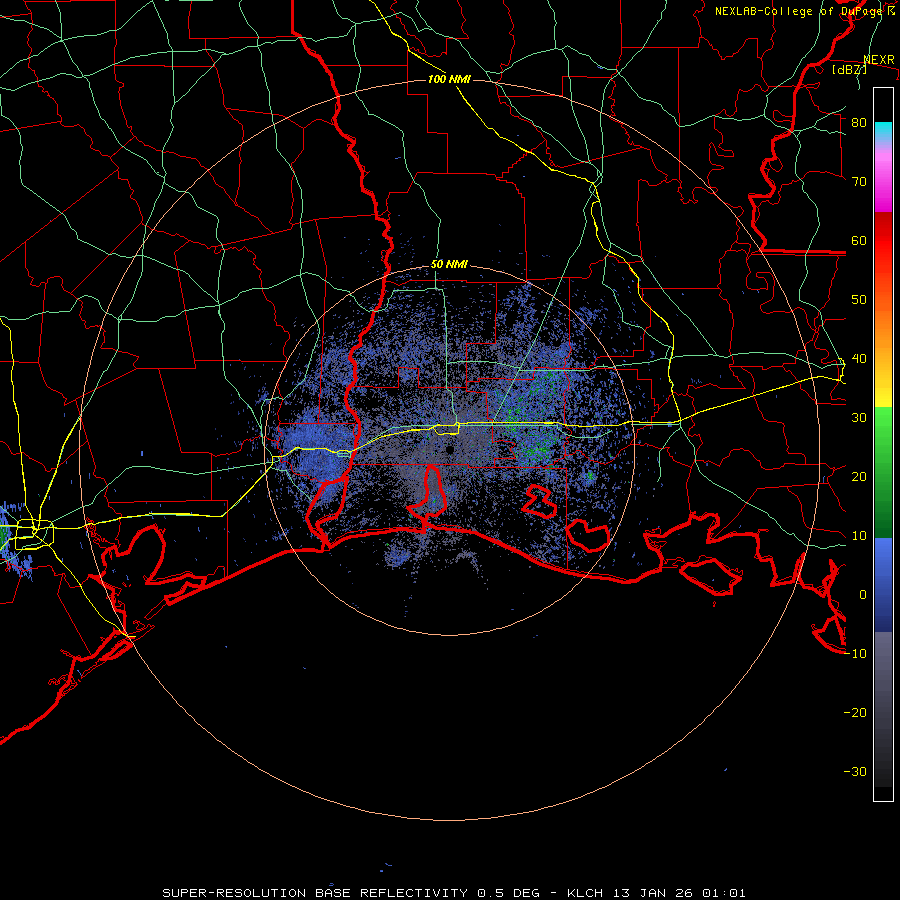
Task: Click the 20 dBZ scale value
Action: tap(859, 477)
